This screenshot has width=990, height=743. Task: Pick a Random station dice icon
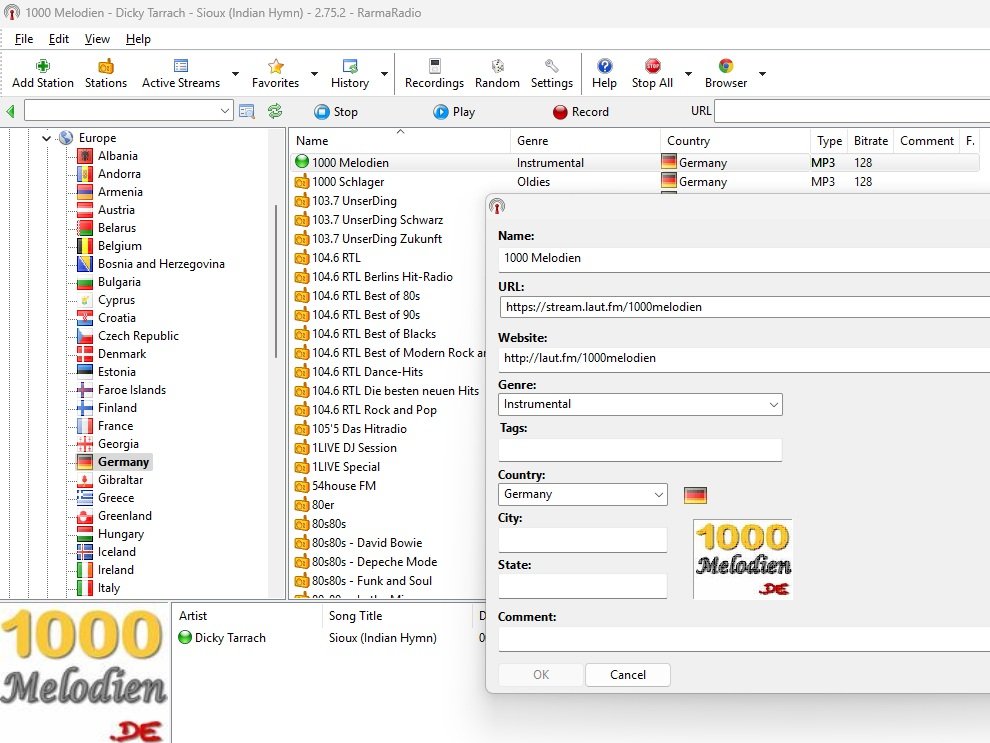(498, 66)
